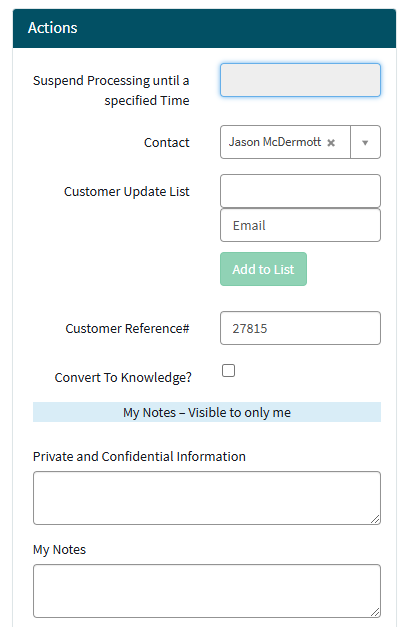The width and height of the screenshot is (403, 627).
Task: Grab the Private and Confidential textarea resize handle
Action: [375, 519]
